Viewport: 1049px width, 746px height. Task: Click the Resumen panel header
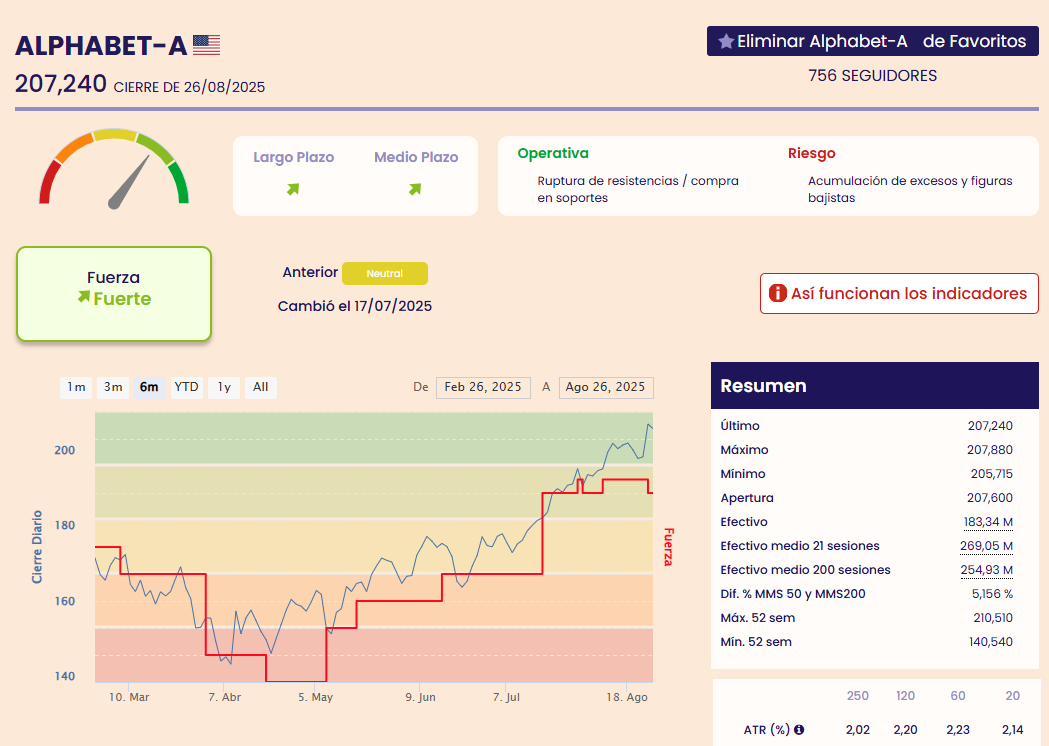pos(874,385)
